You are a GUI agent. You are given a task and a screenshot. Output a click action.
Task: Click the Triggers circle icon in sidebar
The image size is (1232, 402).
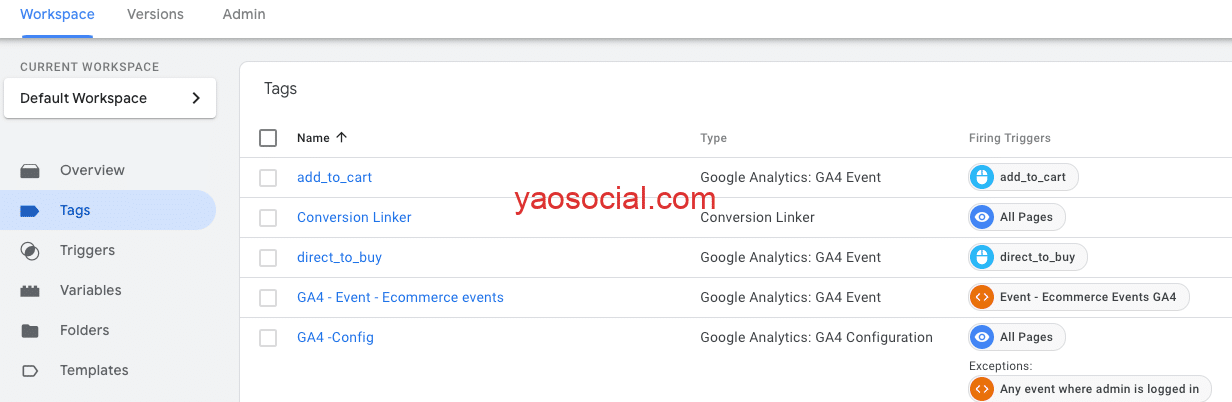click(30, 251)
